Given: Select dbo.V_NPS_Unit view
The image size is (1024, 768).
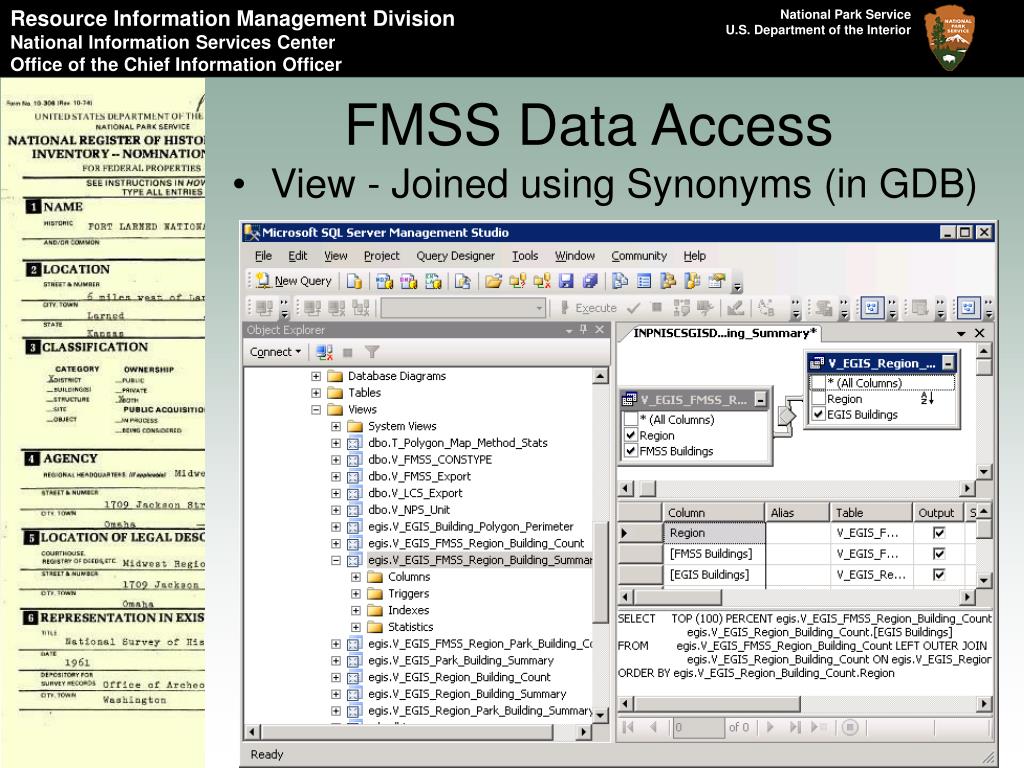Looking at the screenshot, I should coord(409,510).
